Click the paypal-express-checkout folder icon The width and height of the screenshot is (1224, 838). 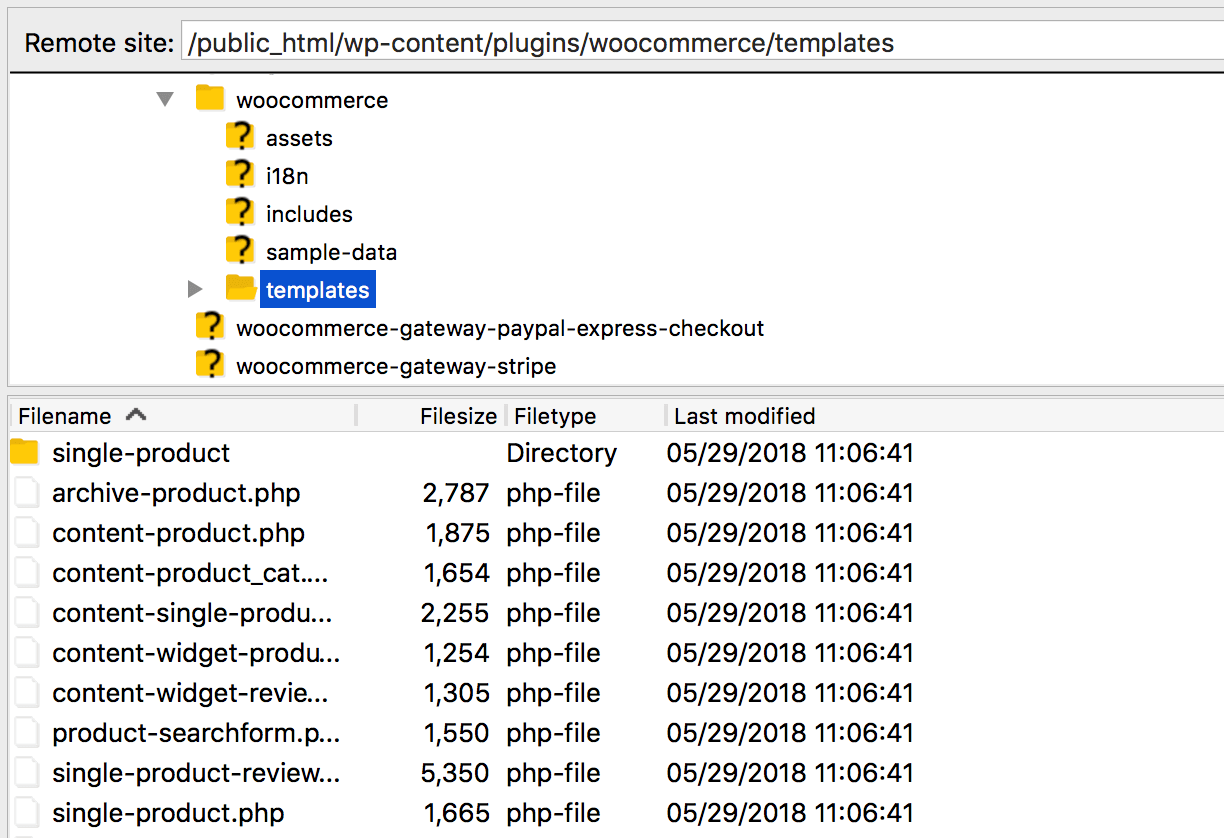click(209, 327)
